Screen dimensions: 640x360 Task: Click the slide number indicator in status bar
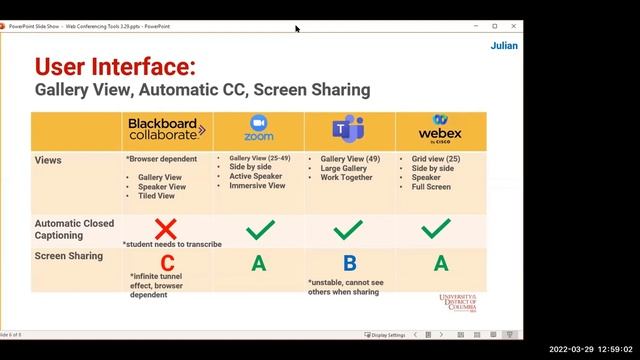[x=11, y=335]
